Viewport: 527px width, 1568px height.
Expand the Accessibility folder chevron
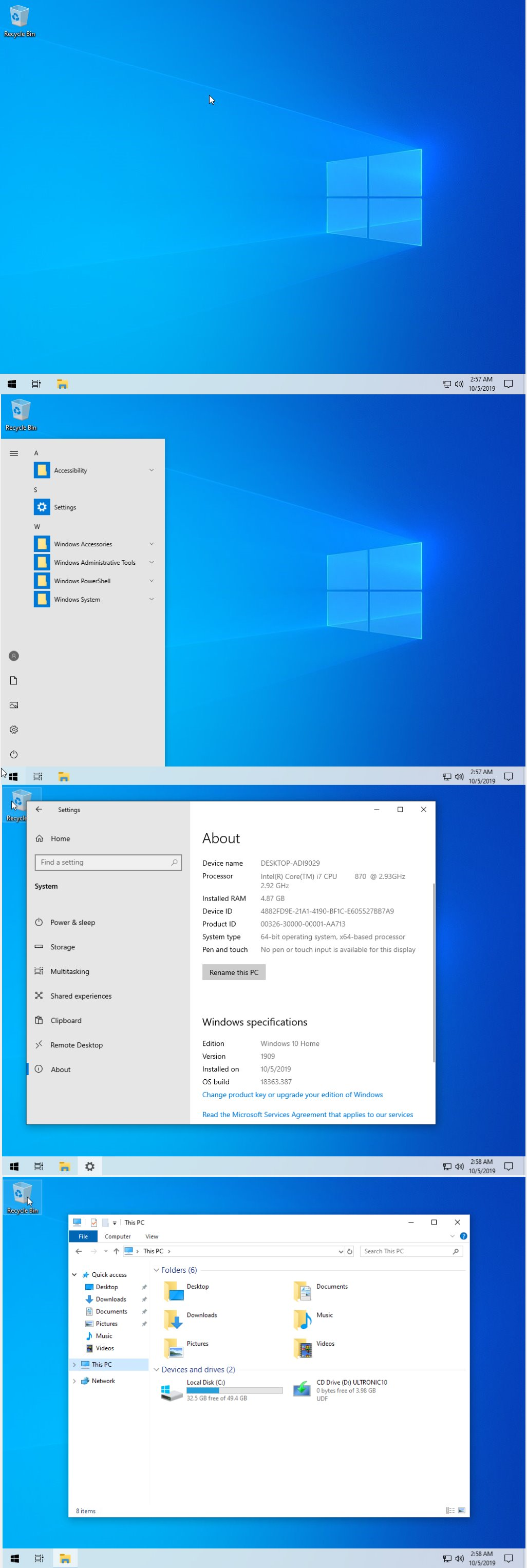151,470
